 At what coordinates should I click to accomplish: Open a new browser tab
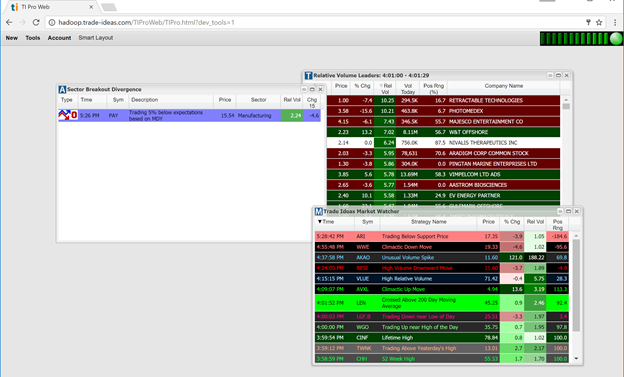[x=109, y=7]
